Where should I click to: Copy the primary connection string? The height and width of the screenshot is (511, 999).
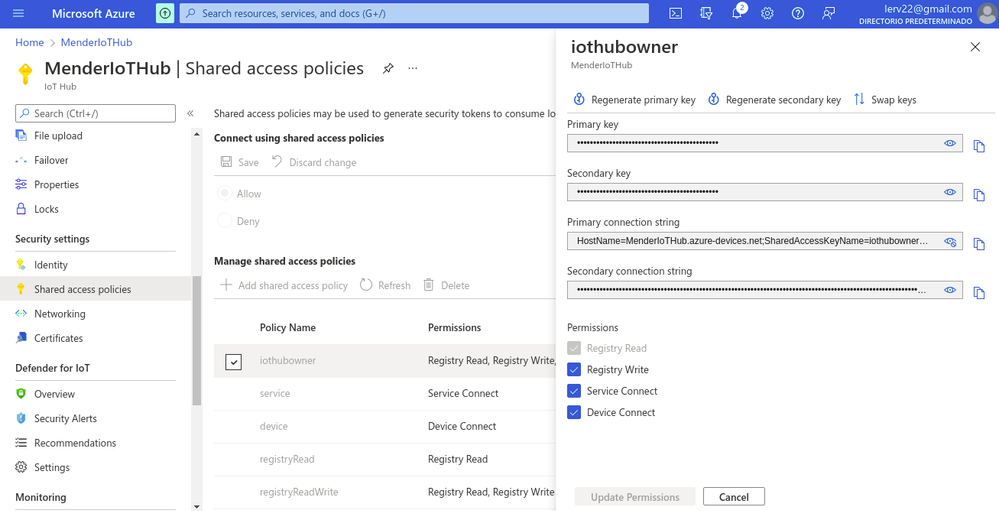[x=979, y=244]
